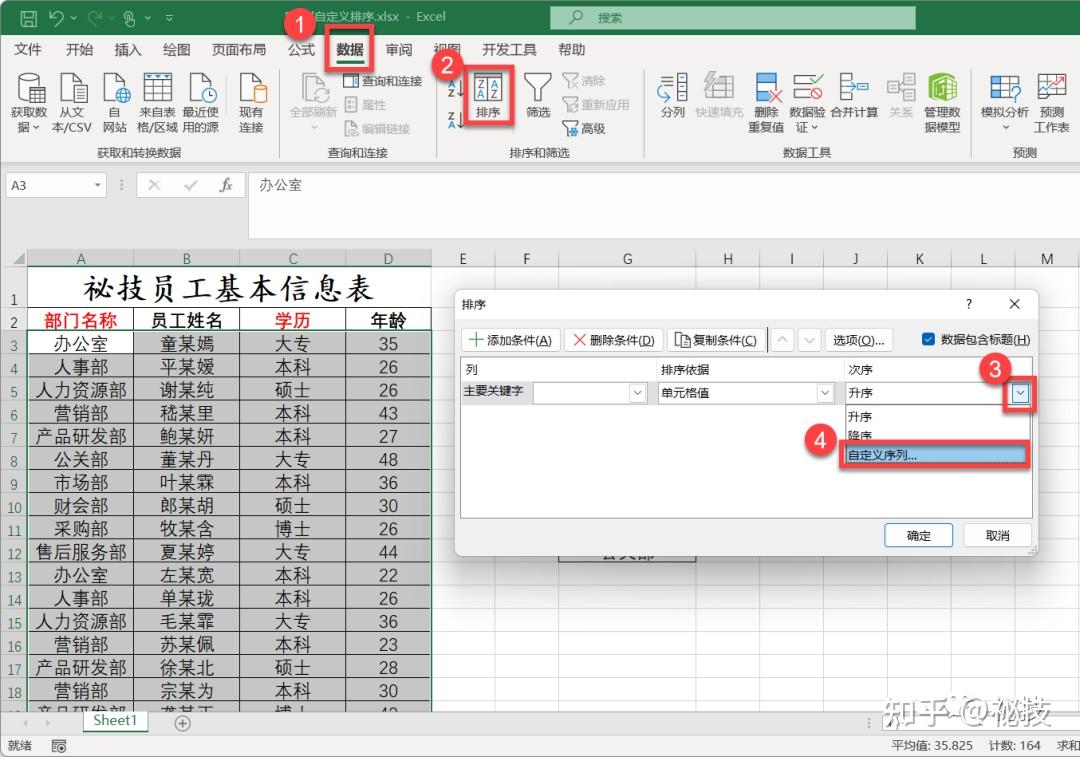1080x757 pixels.
Task: Click 添加条件 button to add level
Action: (510, 340)
